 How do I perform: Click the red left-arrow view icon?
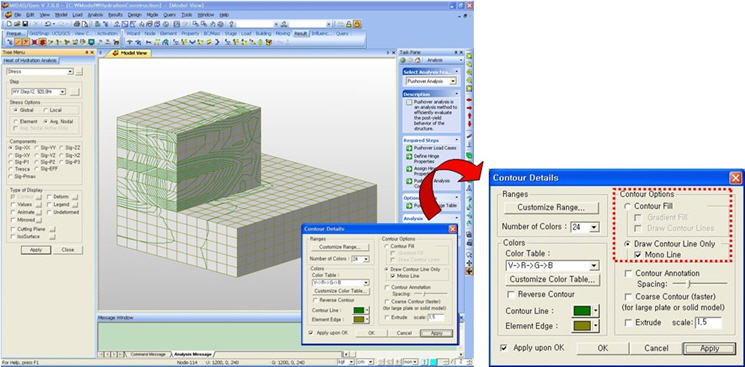(469, 100)
